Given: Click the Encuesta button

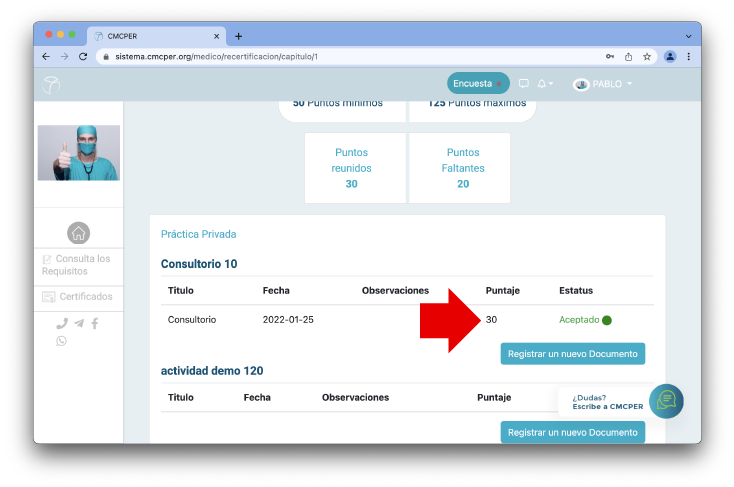Looking at the screenshot, I should [x=477, y=84].
